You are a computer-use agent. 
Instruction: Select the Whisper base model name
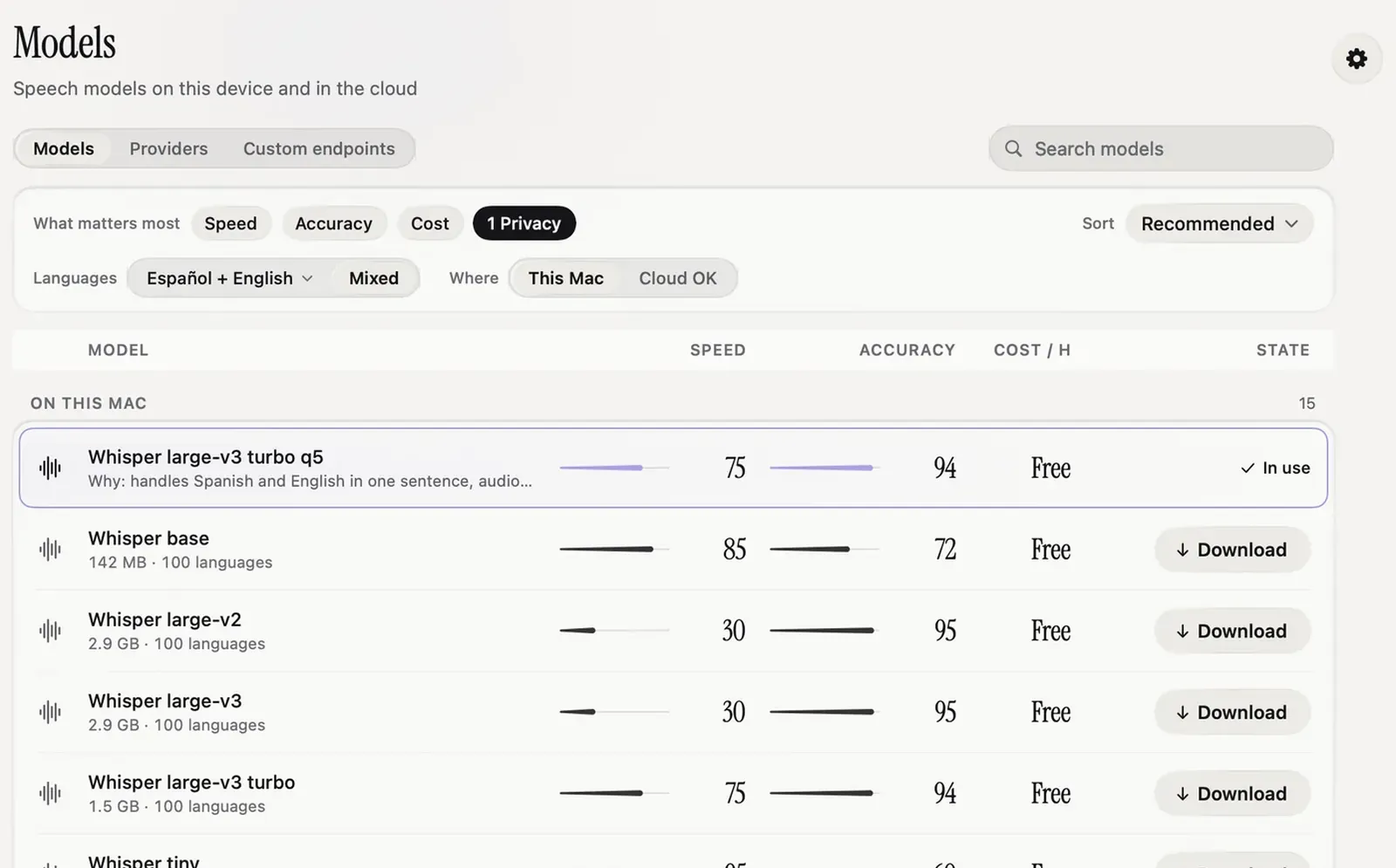(148, 538)
